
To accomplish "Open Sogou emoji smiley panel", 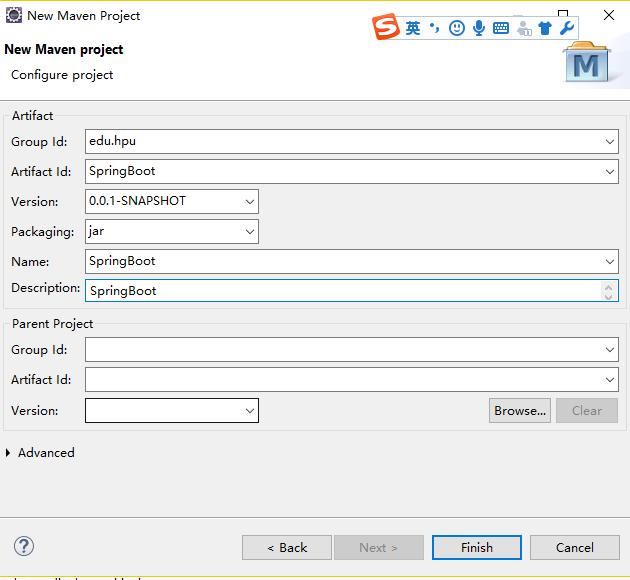I will pyautogui.click(x=457, y=28).
